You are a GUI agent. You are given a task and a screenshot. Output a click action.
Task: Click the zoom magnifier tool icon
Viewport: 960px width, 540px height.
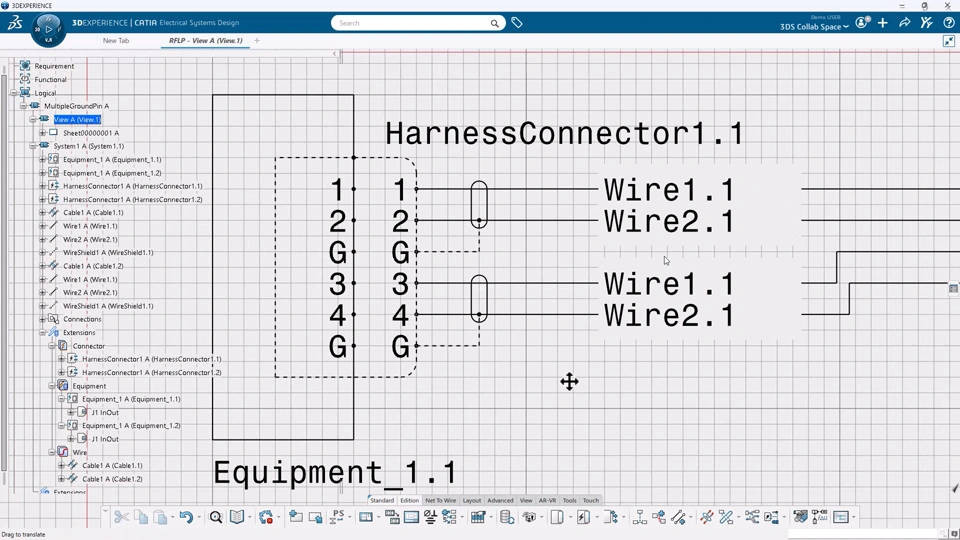215,517
